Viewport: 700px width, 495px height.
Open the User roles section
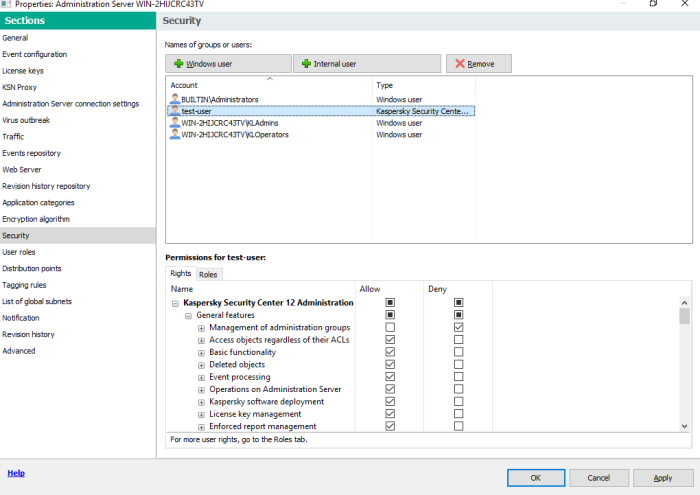coord(19,252)
